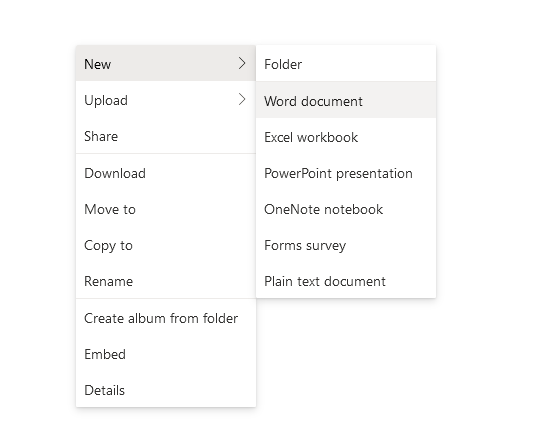Expand the chevron next to New
Viewport: 536px width, 443px height.
[242, 63]
